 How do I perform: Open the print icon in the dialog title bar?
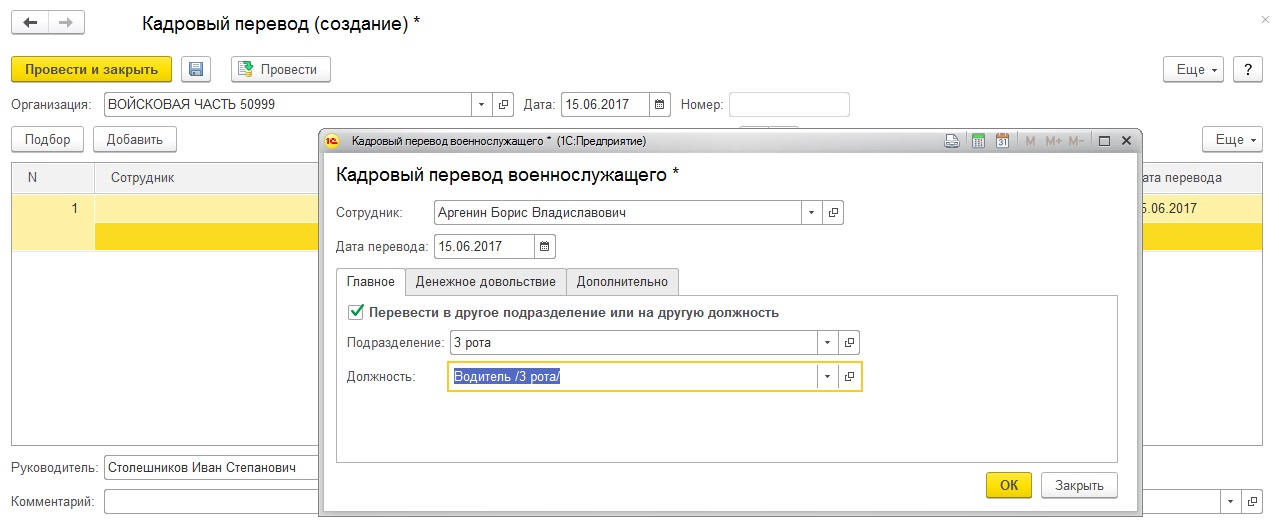(952, 141)
